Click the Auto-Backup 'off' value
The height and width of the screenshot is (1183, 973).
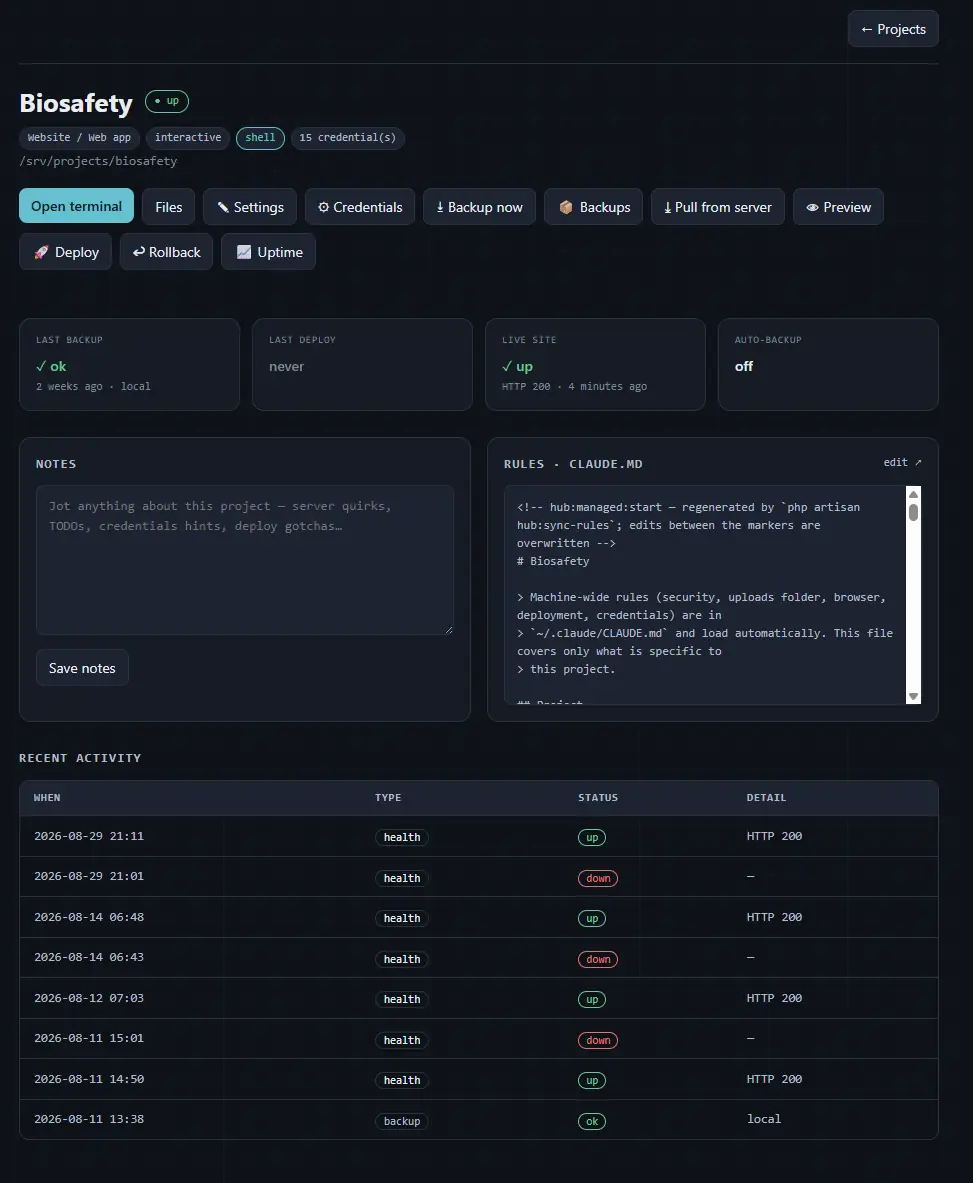(x=744, y=366)
